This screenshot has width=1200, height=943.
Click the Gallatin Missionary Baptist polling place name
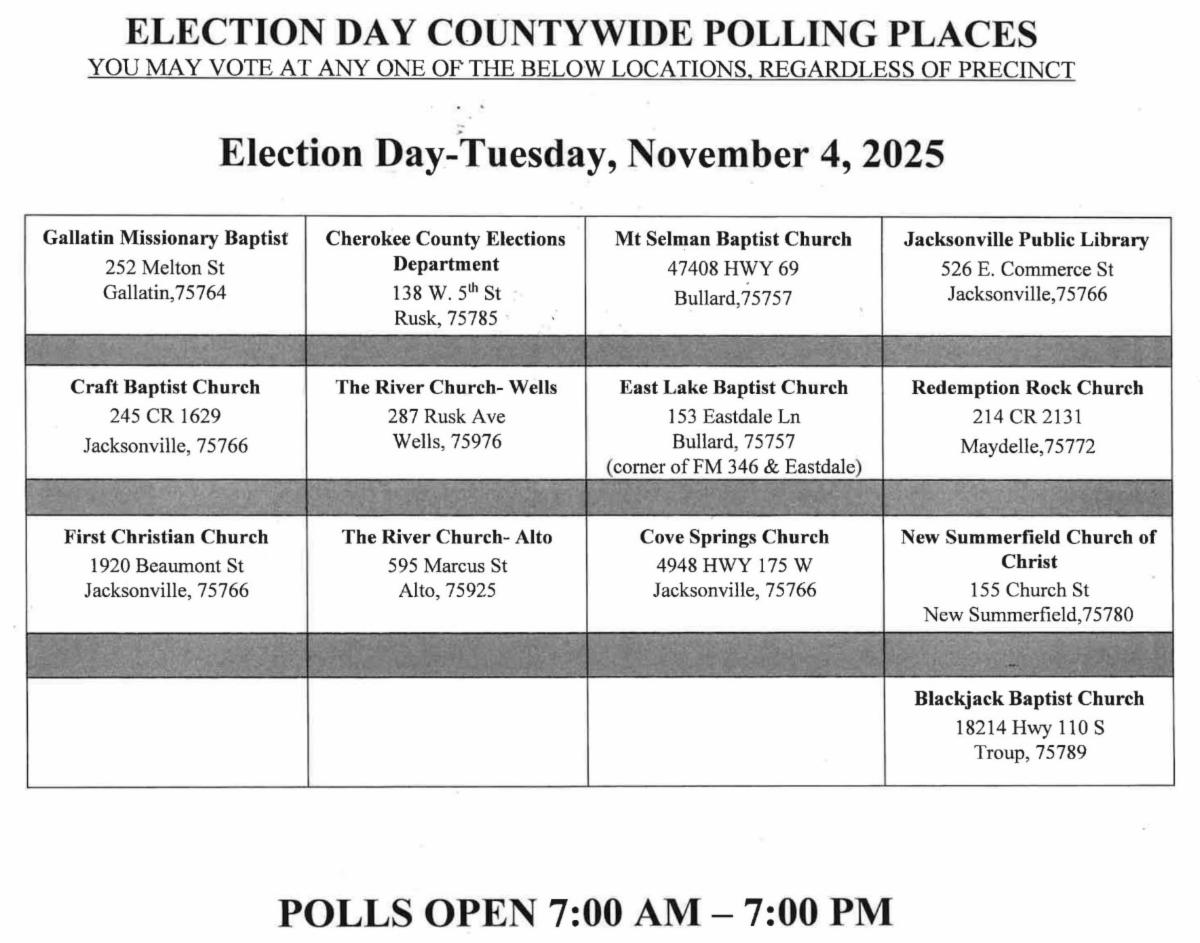[165, 239]
